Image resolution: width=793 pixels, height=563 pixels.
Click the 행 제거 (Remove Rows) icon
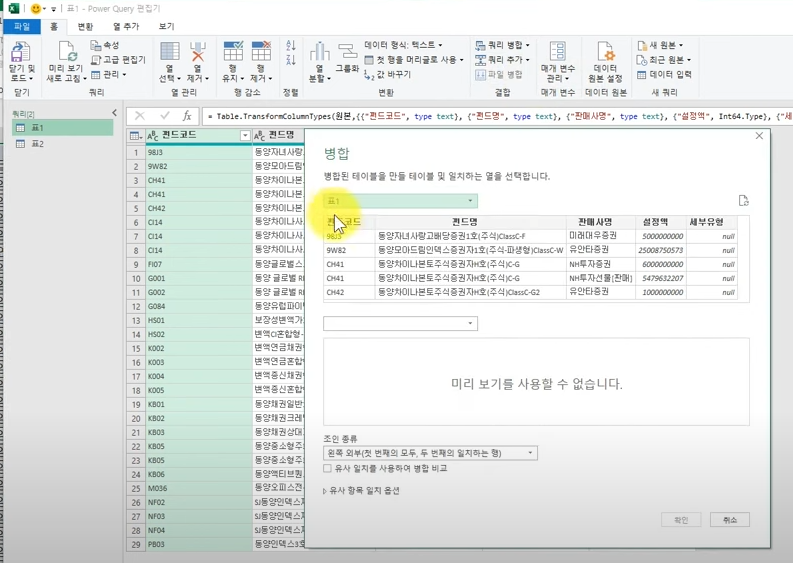[x=261, y=52]
